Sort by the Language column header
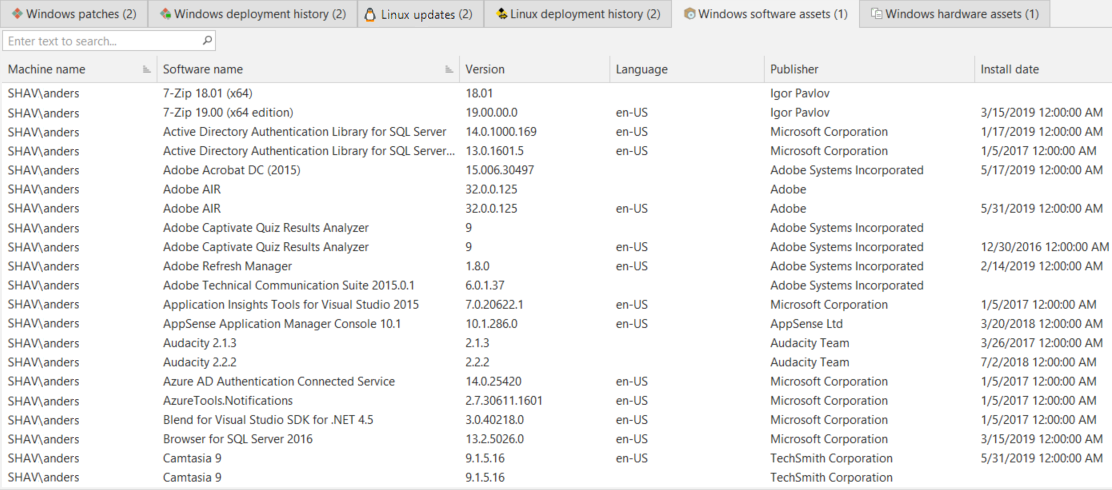The image size is (1112, 490). tap(686, 69)
